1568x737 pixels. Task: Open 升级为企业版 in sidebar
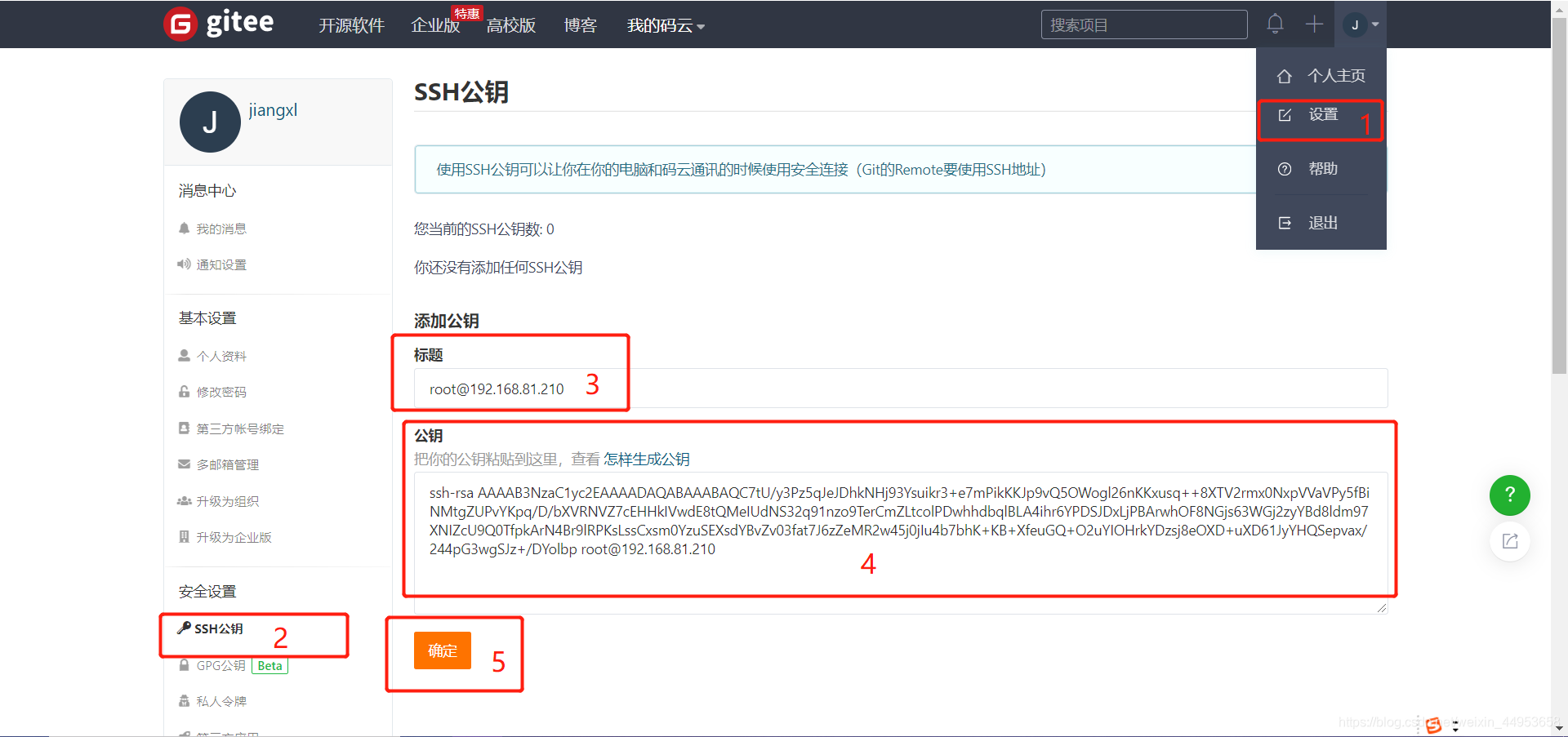(x=234, y=537)
